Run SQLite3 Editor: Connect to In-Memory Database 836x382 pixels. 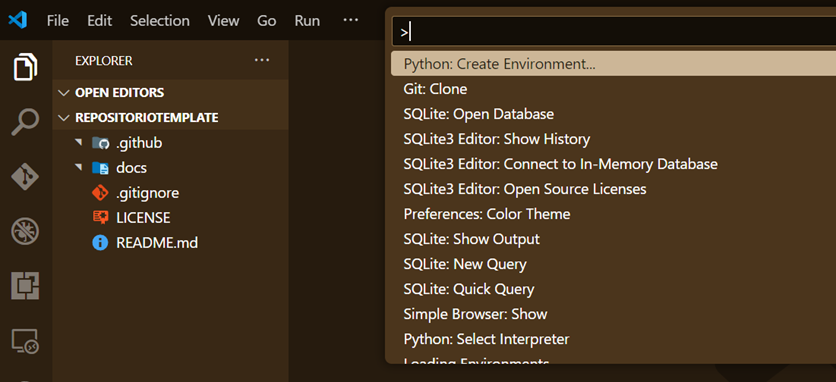[x=614, y=164]
